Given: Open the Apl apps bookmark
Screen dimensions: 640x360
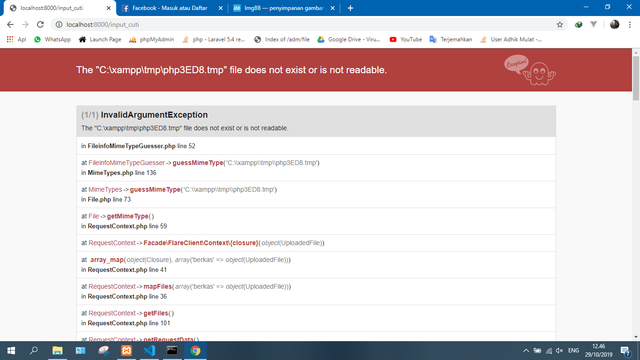Looking at the screenshot, I should (x=16, y=40).
